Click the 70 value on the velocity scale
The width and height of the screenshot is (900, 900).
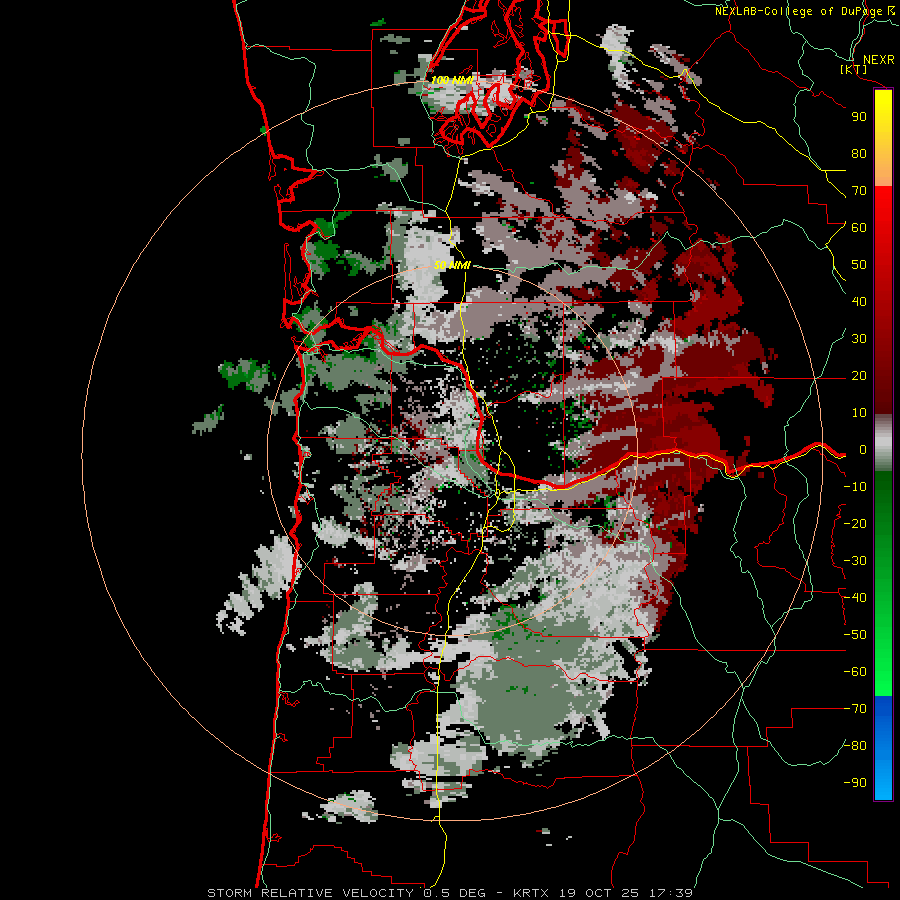(859, 191)
